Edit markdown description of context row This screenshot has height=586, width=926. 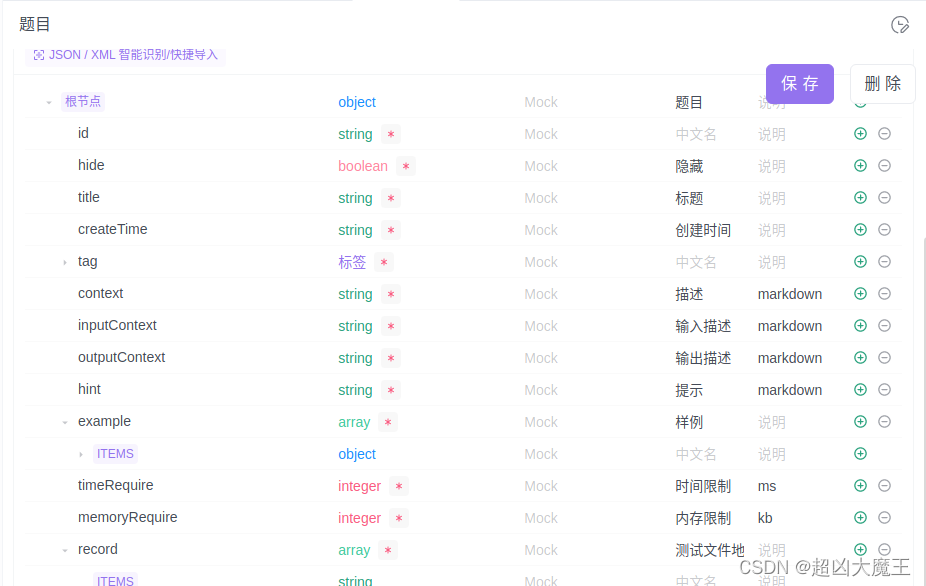(x=790, y=294)
